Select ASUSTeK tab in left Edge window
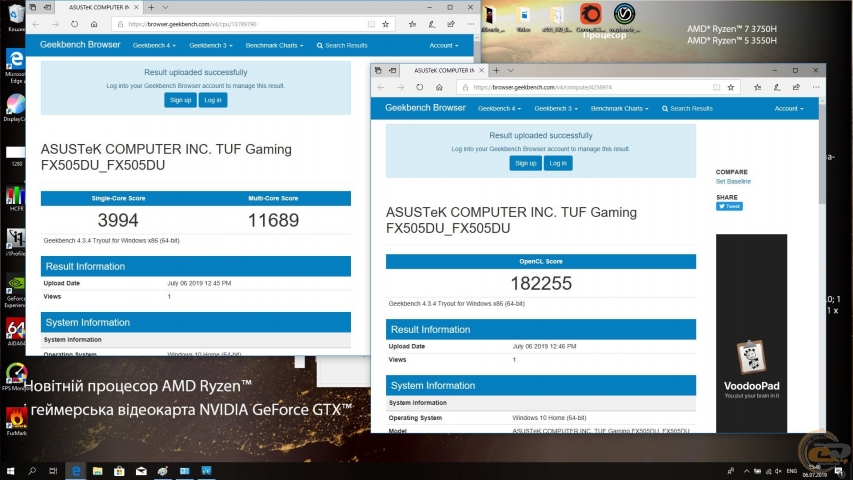The height and width of the screenshot is (480, 853). tap(98, 8)
